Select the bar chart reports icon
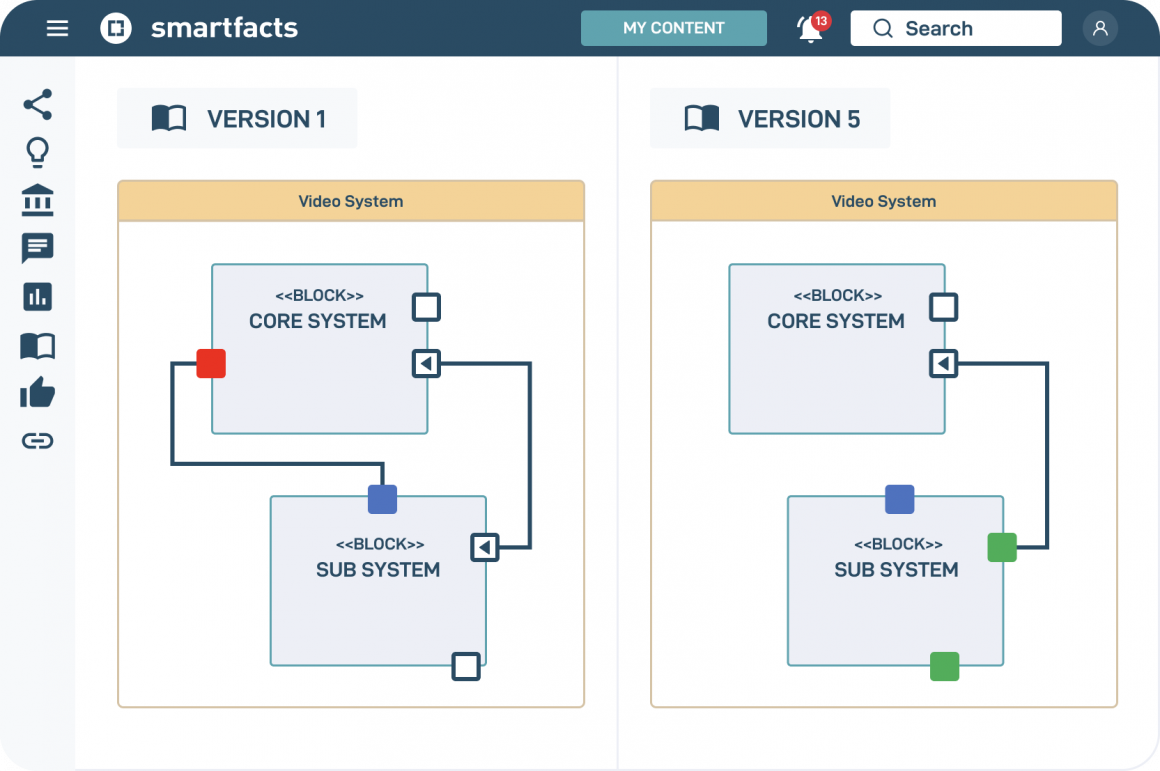The image size is (1160, 771). [37, 296]
